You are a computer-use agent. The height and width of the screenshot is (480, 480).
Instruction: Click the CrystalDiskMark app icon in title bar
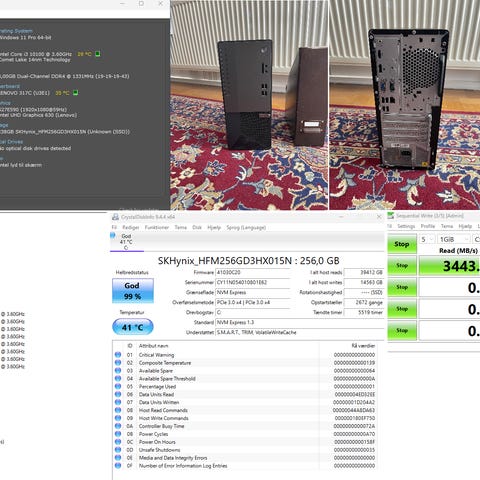pos(390,216)
